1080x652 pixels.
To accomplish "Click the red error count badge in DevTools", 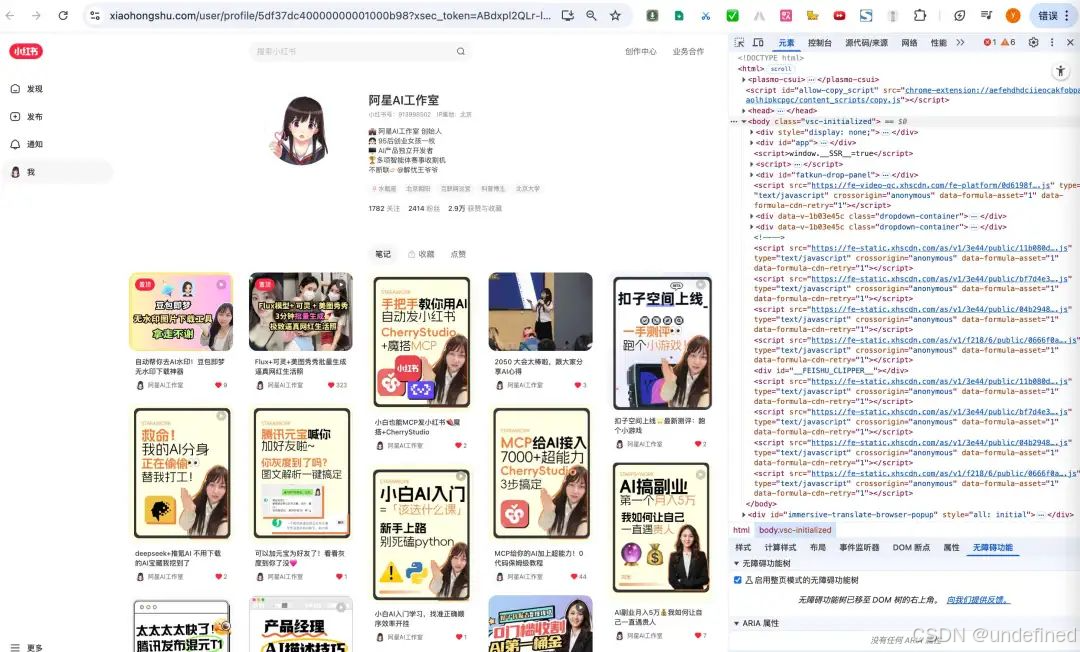I will click(990, 42).
